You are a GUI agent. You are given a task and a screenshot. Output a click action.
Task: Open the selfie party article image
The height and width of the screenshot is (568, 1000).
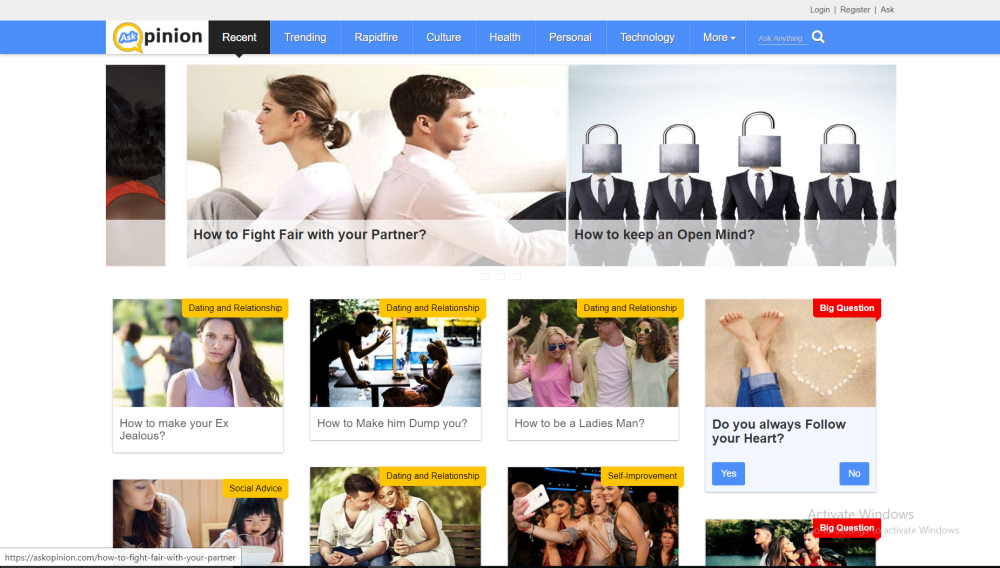593,516
